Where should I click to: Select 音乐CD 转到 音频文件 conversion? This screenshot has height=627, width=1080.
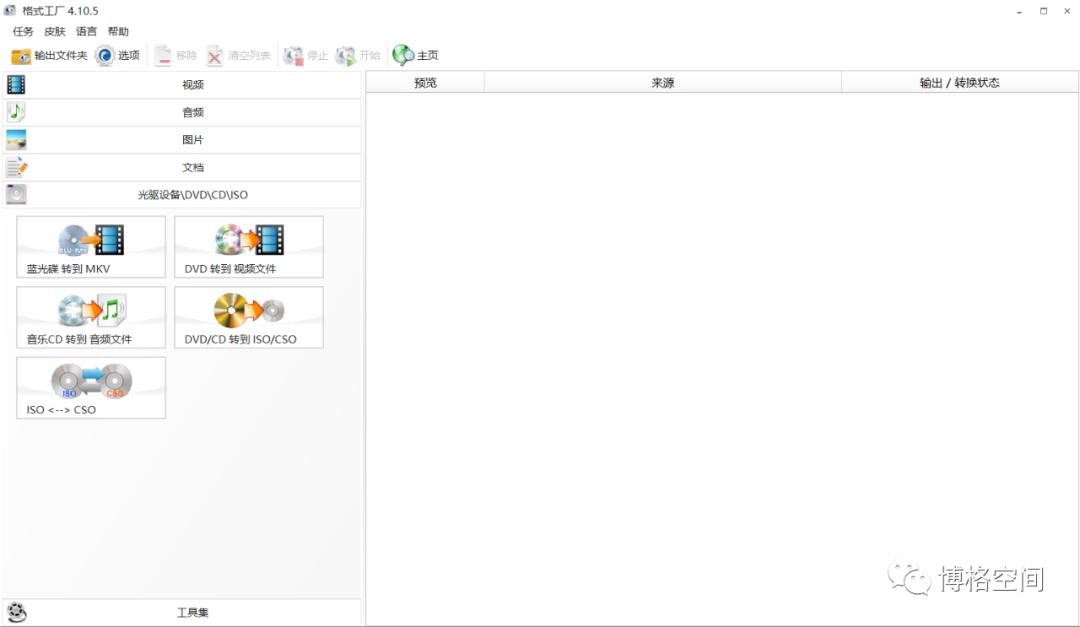point(91,318)
